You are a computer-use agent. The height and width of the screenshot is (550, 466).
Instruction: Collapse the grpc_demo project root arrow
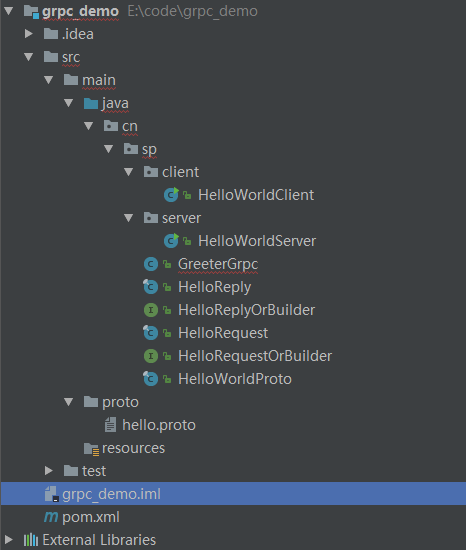9,11
